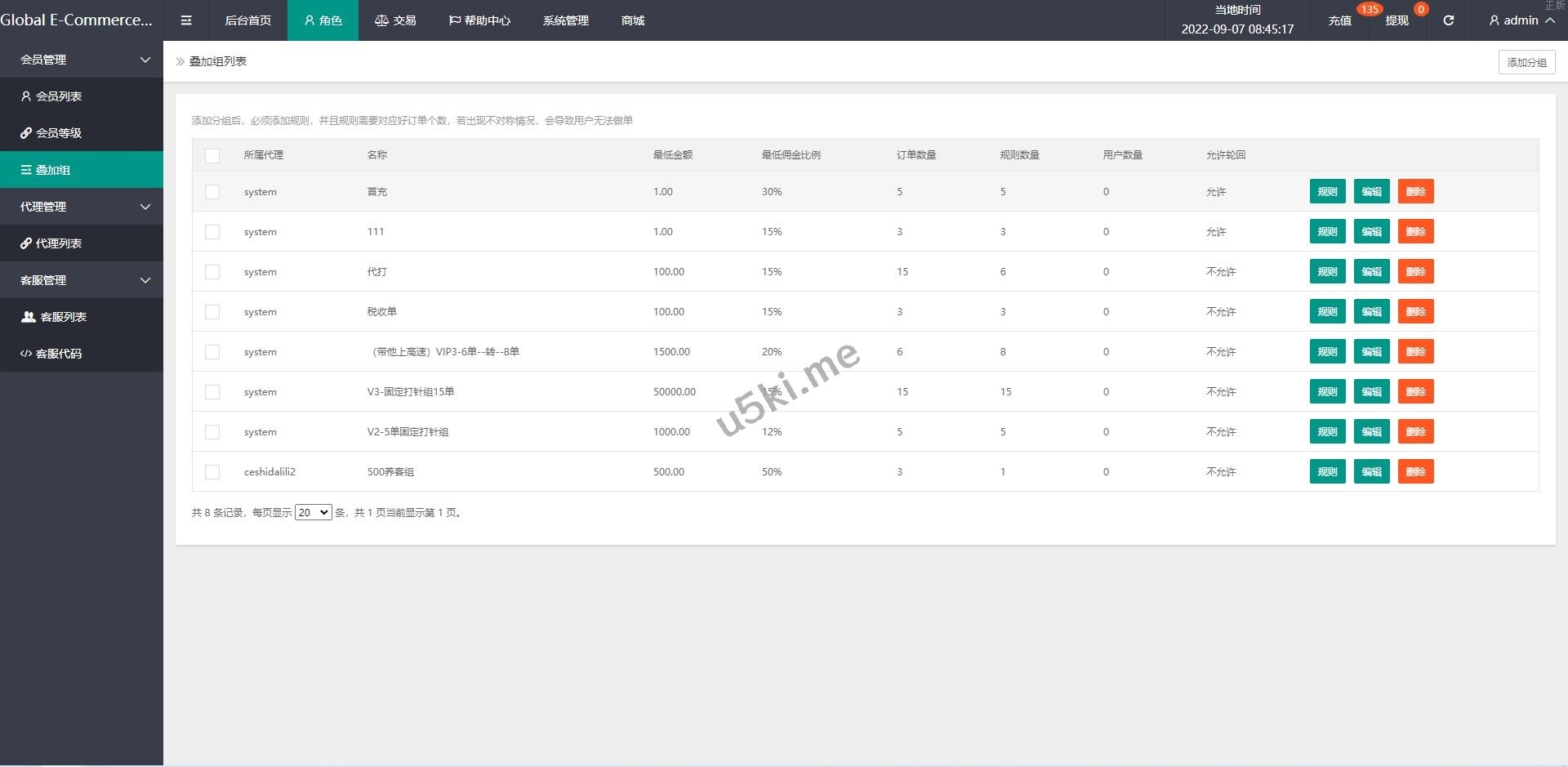The width and height of the screenshot is (1568, 767).
Task: Click the 提现 withdrawal notification item
Action: [1396, 20]
